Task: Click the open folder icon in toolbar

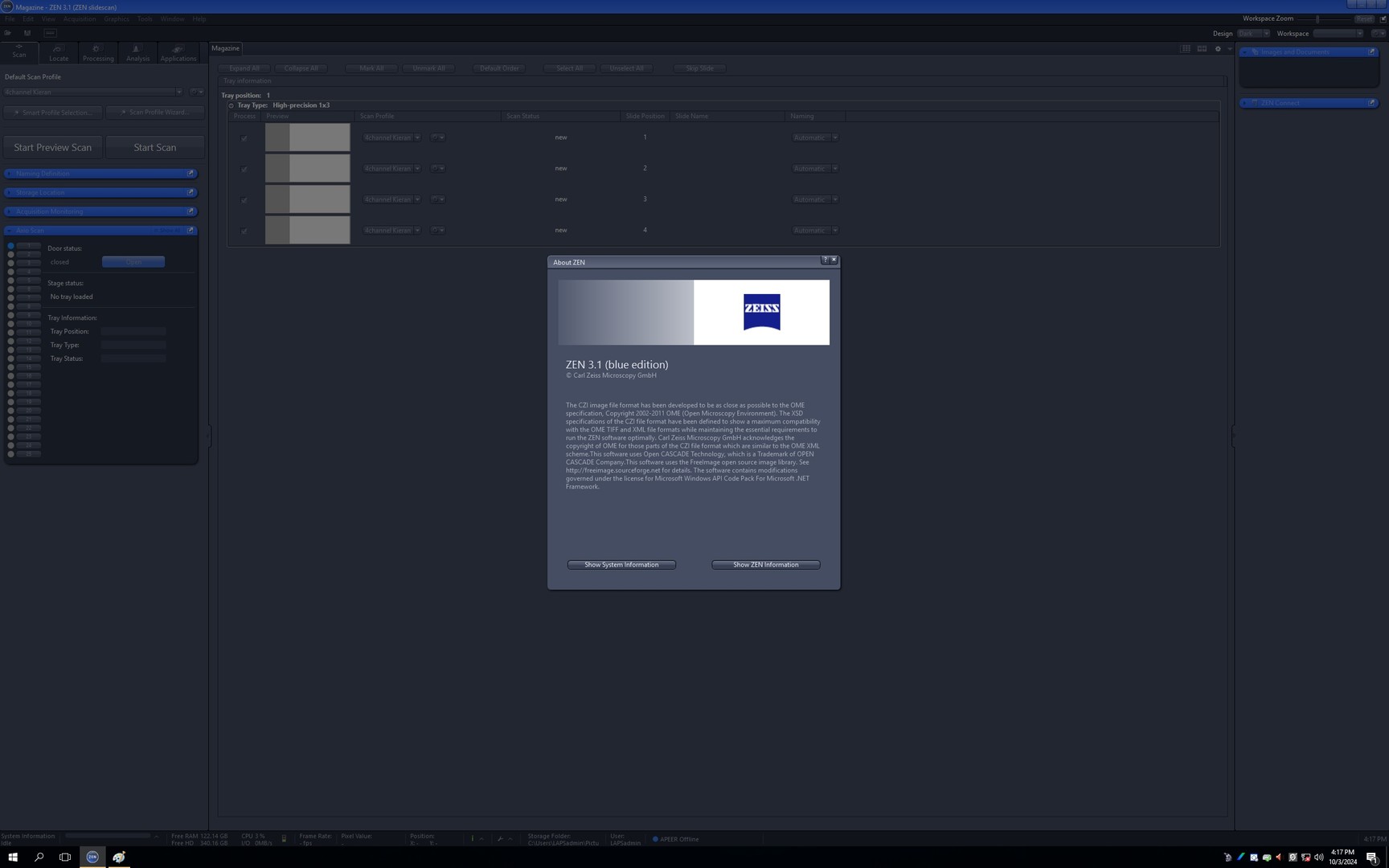Action: [8, 33]
